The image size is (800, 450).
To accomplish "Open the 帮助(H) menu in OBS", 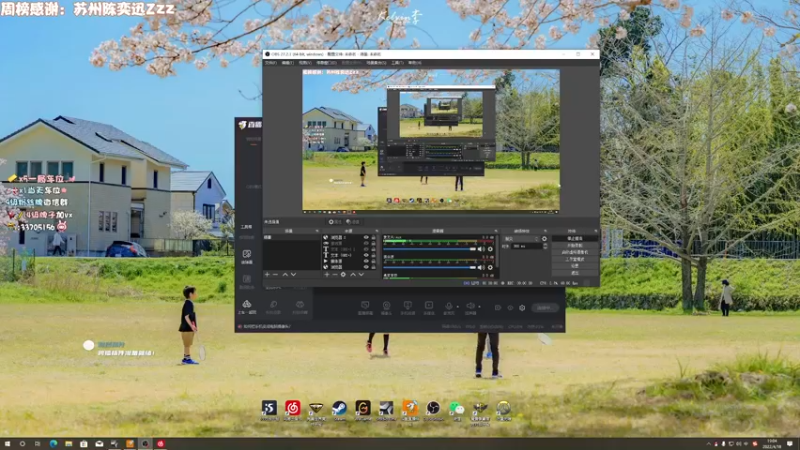I will [x=414, y=63].
